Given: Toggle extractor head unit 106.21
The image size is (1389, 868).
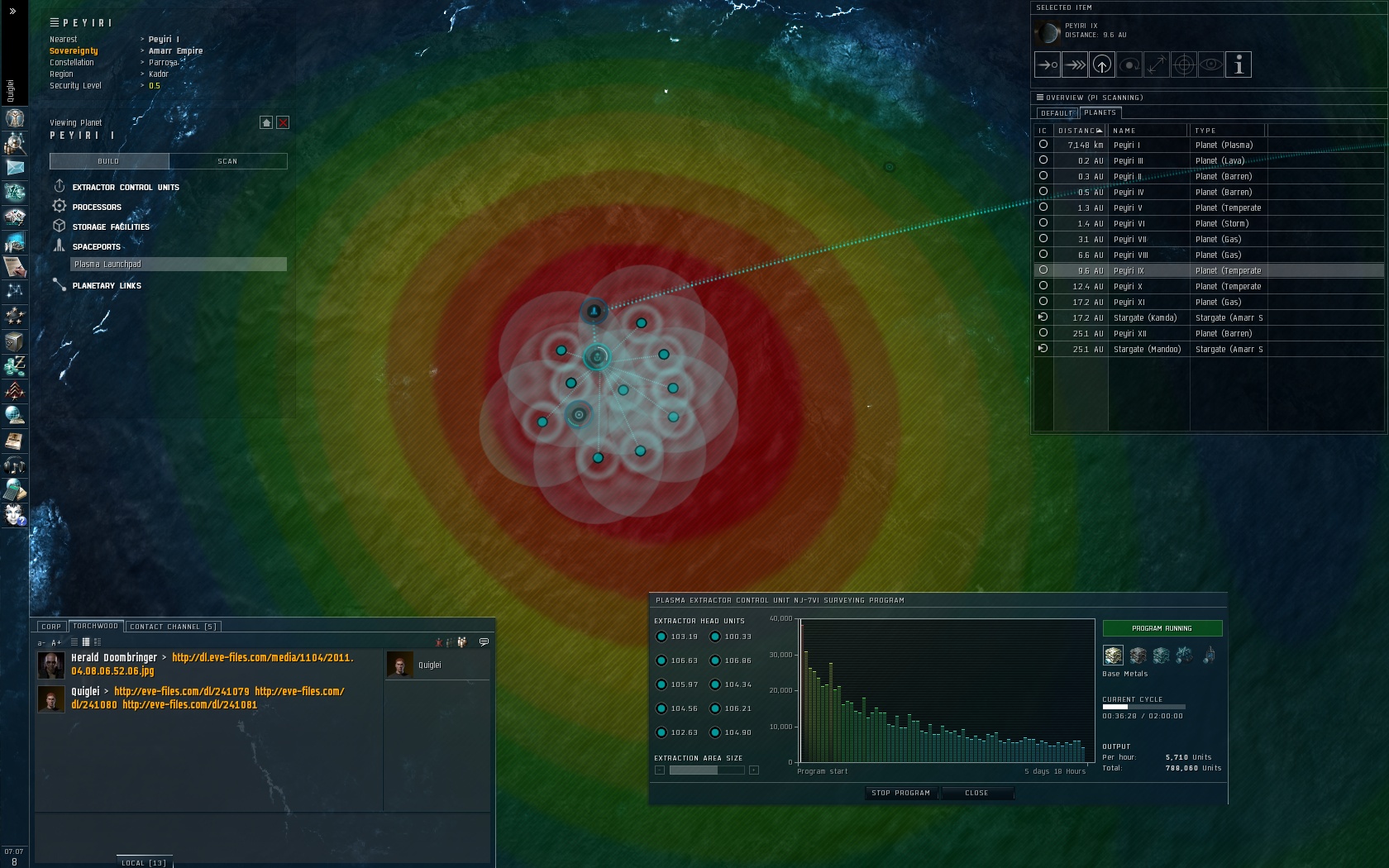Looking at the screenshot, I should point(715,708).
